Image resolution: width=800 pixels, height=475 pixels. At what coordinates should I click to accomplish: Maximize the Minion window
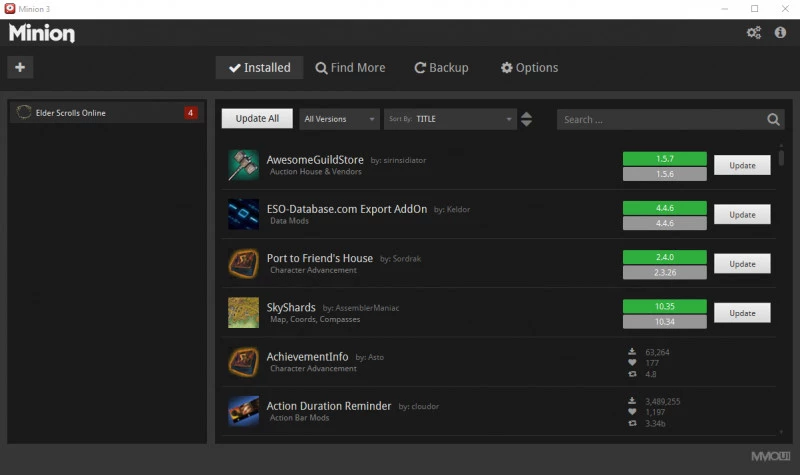[754, 9]
